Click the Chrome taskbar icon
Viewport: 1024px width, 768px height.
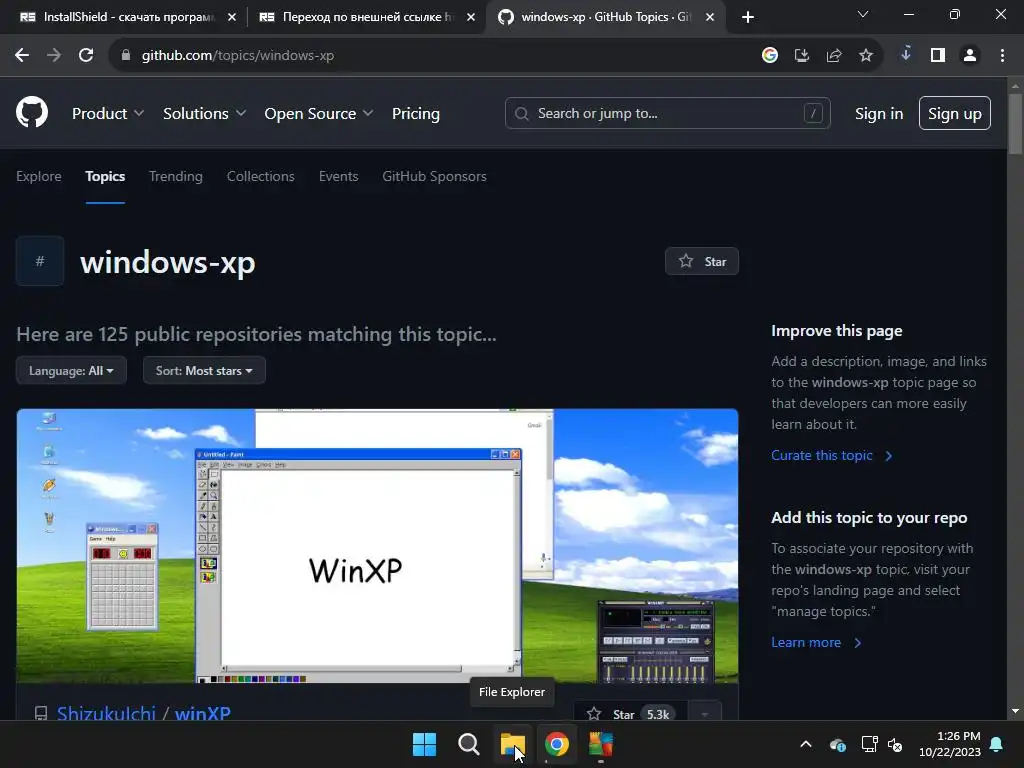click(556, 744)
